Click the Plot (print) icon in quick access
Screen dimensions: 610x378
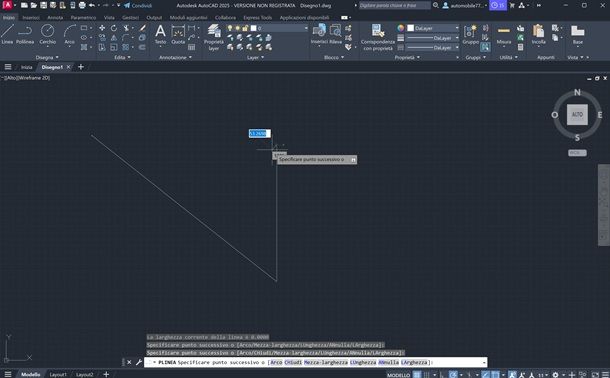click(x=82, y=5)
